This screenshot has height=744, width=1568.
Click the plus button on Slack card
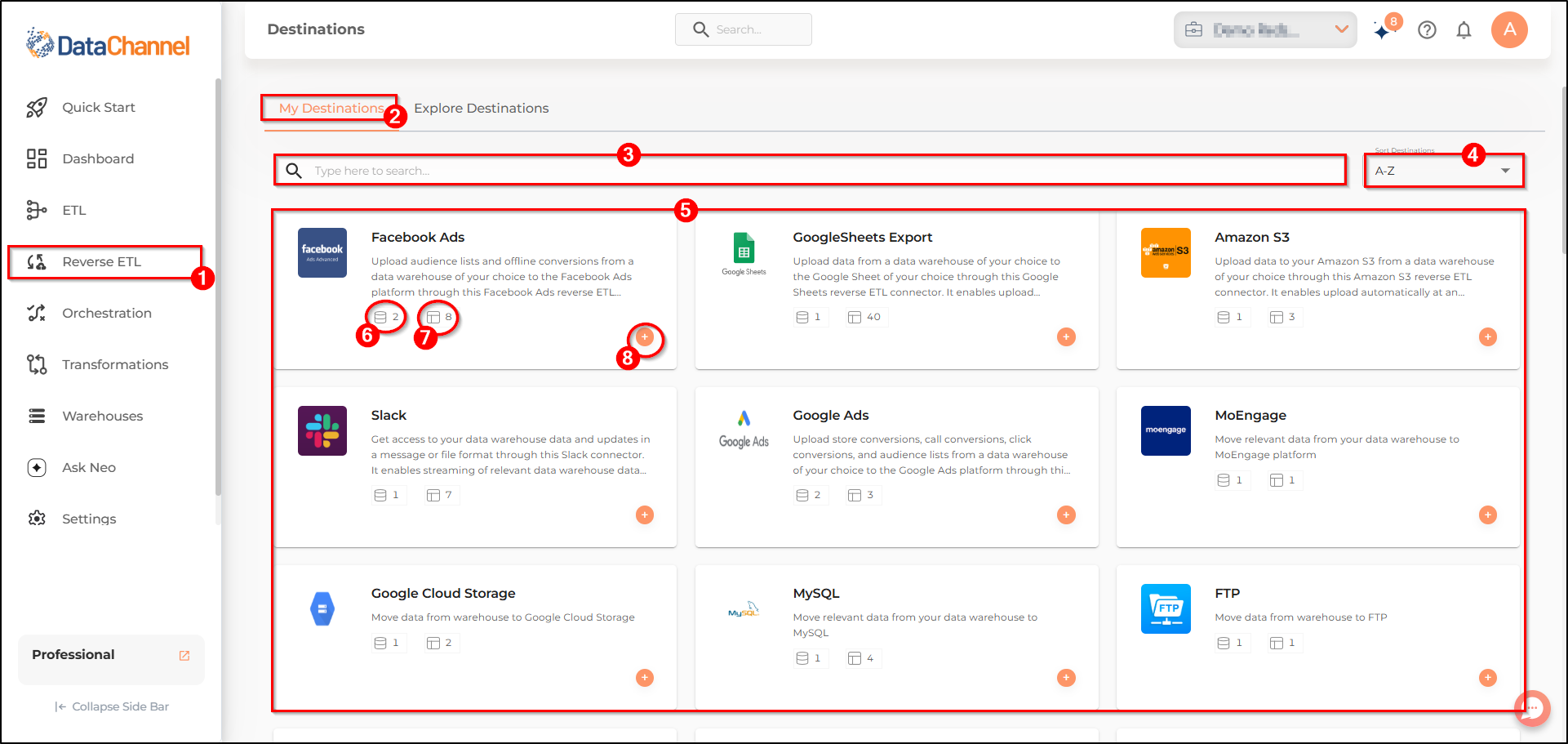(x=645, y=515)
